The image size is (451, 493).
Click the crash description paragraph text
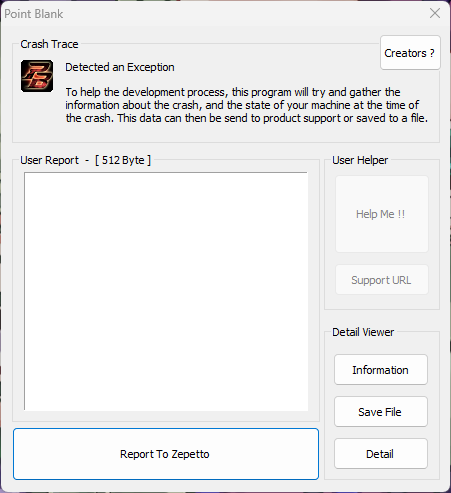246,105
